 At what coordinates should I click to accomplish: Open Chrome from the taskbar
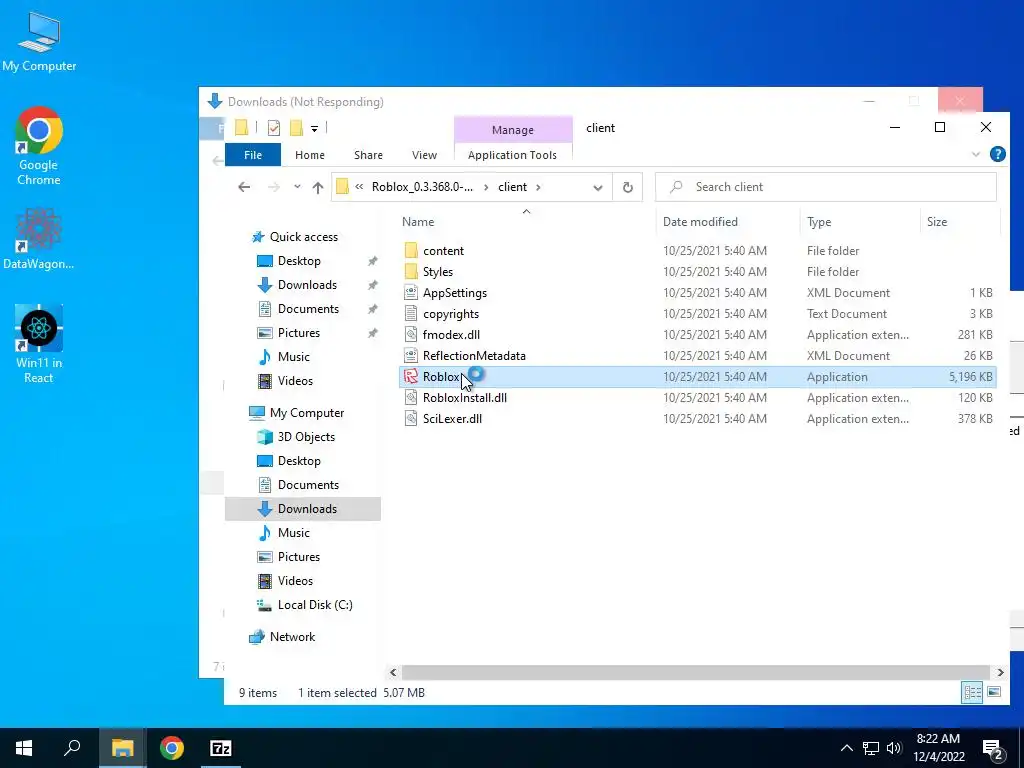pos(172,748)
